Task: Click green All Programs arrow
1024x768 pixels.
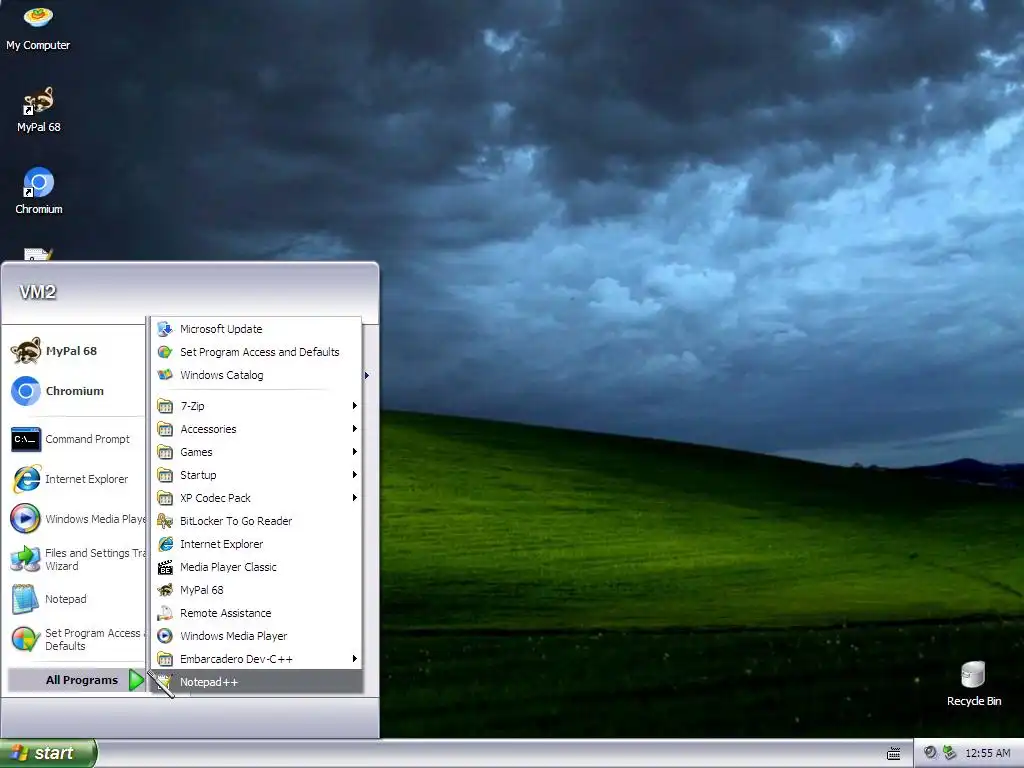Action: (x=136, y=680)
